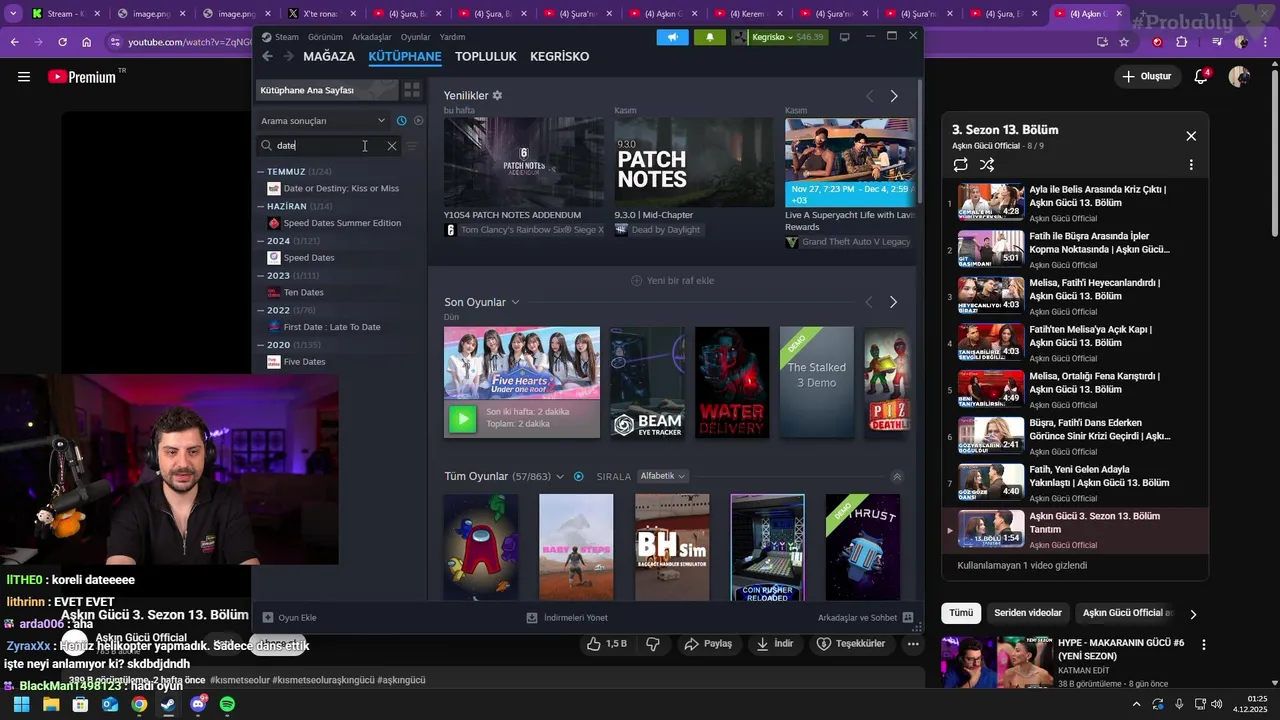Open Görünüm menu
Image resolution: width=1280 pixels, height=720 pixels.
coord(325,37)
